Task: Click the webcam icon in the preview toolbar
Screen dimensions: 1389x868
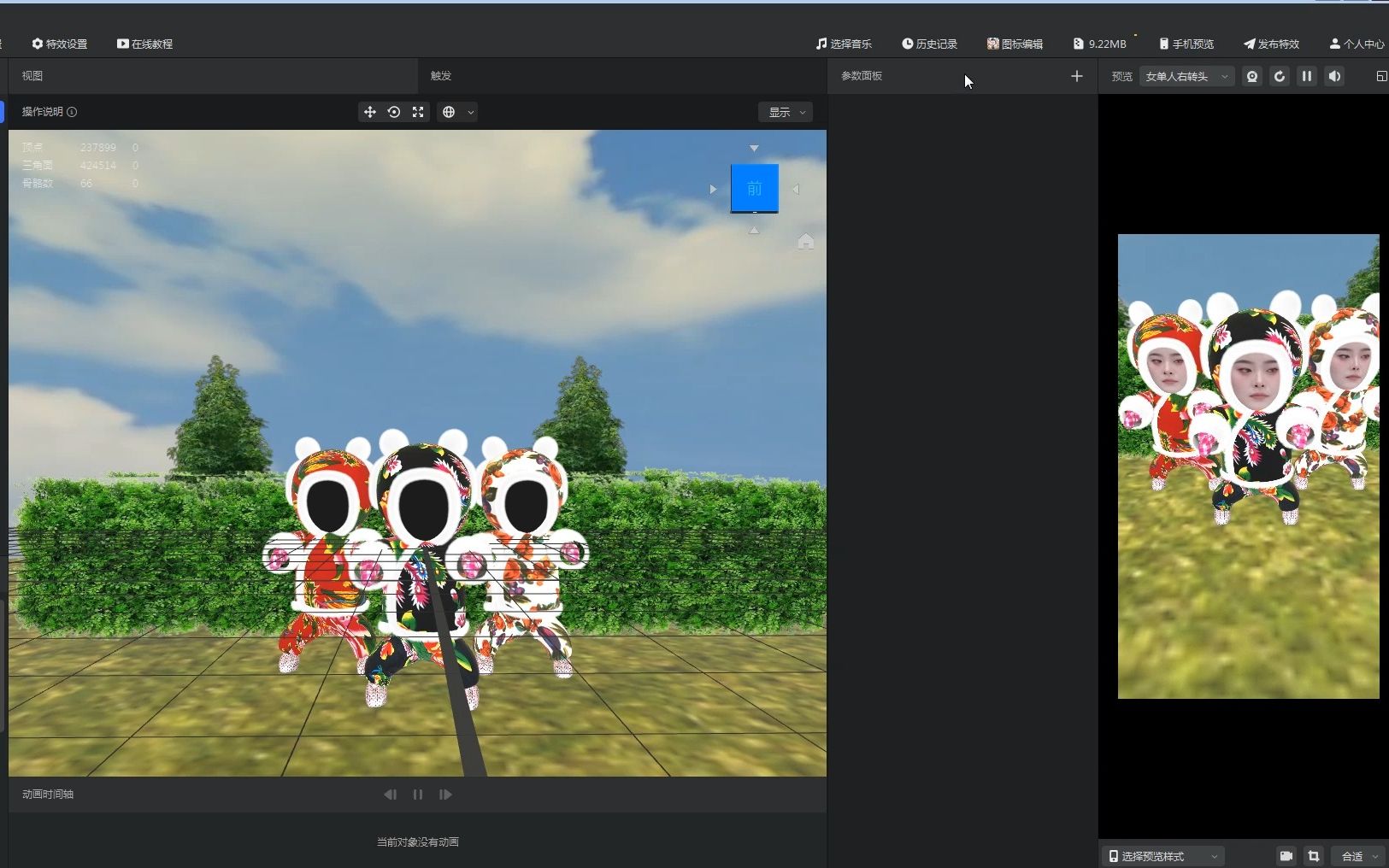Action: pos(1252,76)
